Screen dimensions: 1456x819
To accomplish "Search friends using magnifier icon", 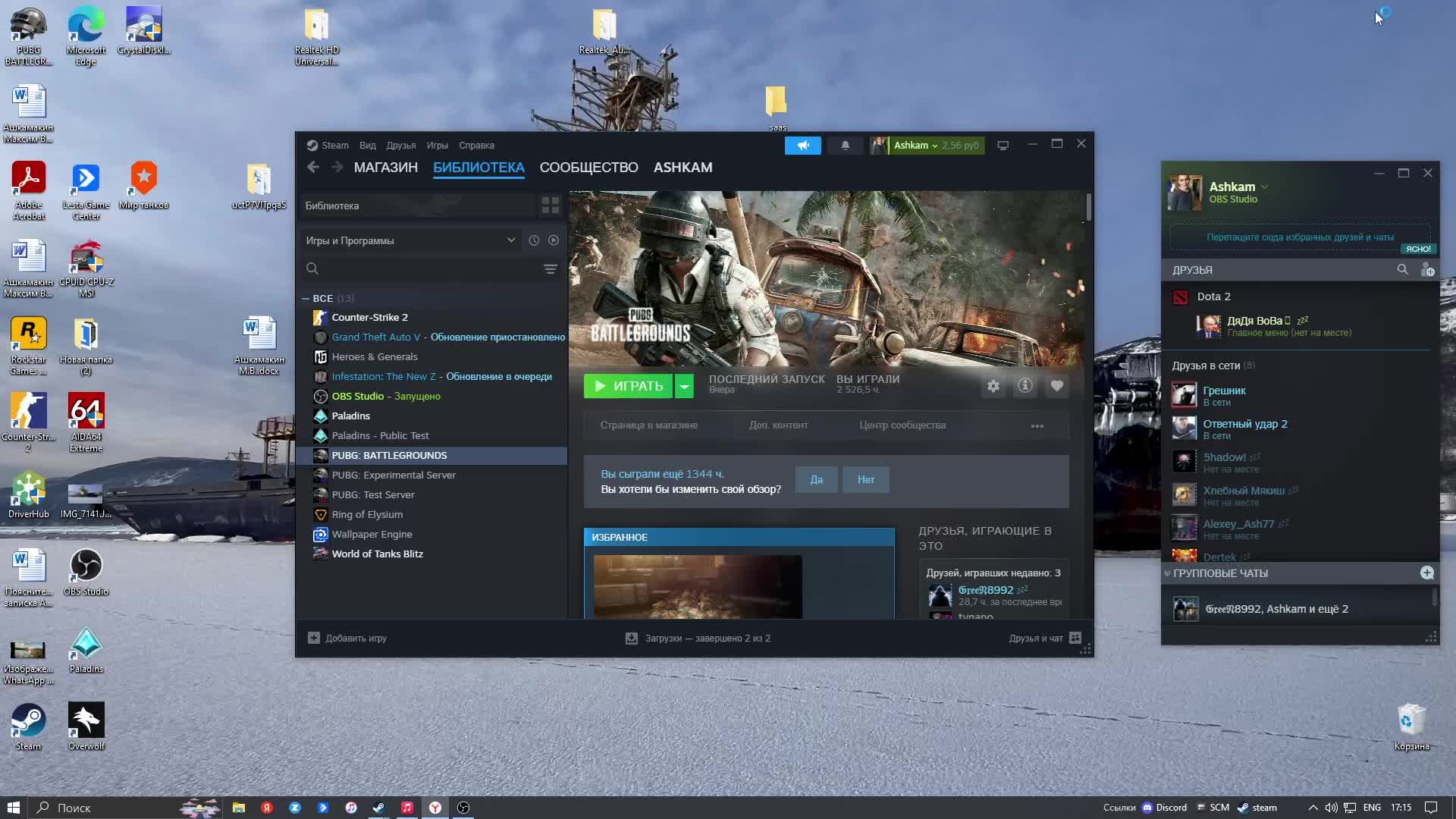I will click(1402, 270).
